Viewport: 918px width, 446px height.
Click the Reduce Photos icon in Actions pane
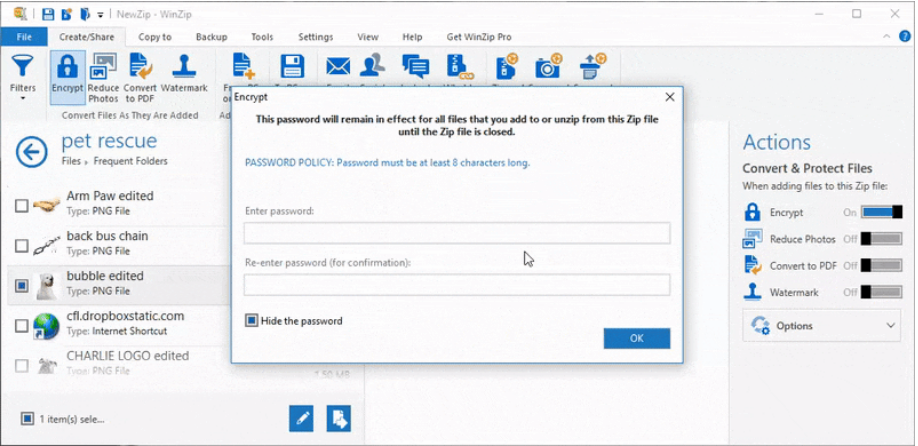coord(752,239)
